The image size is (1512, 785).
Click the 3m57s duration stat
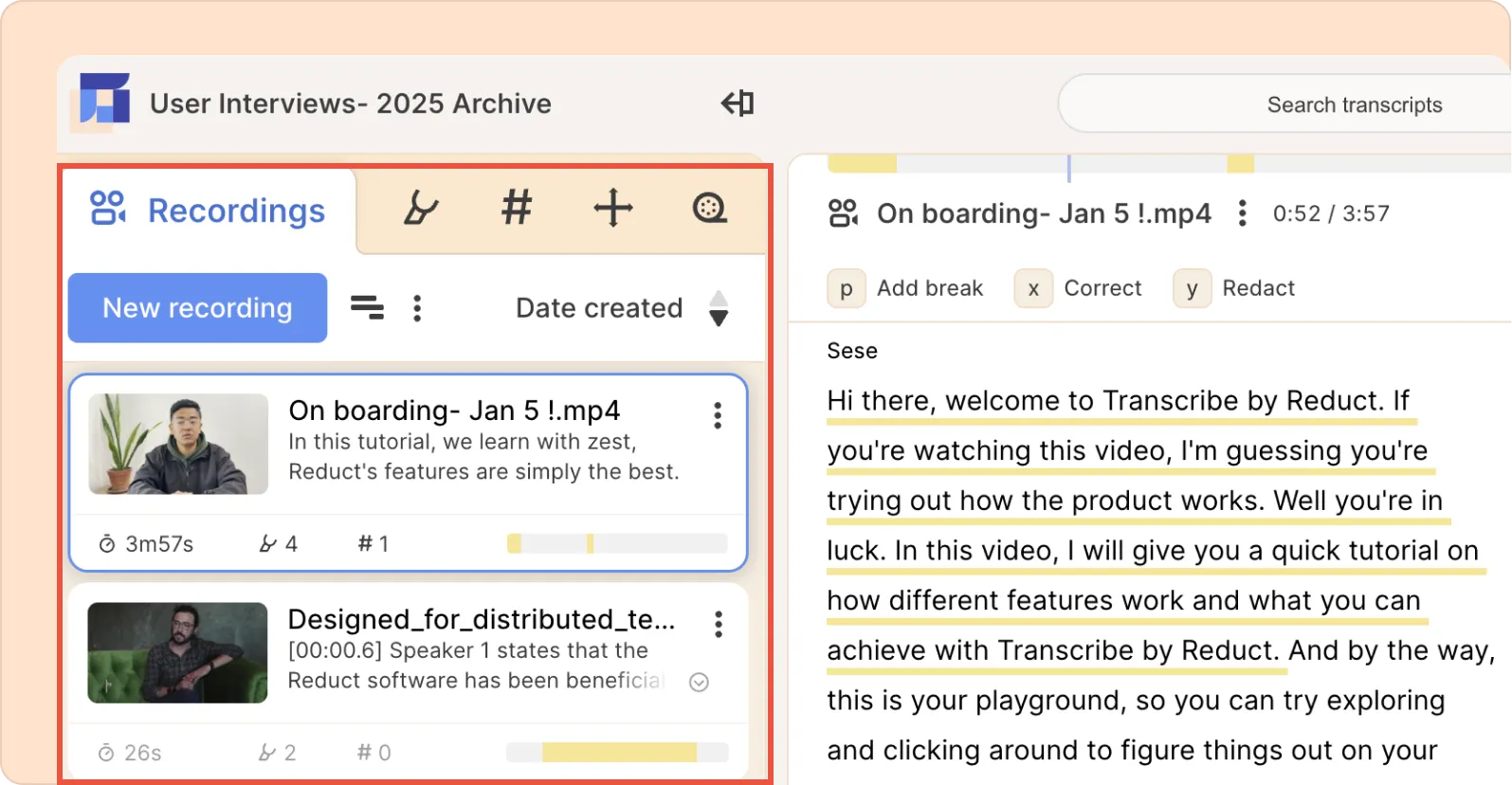[147, 544]
